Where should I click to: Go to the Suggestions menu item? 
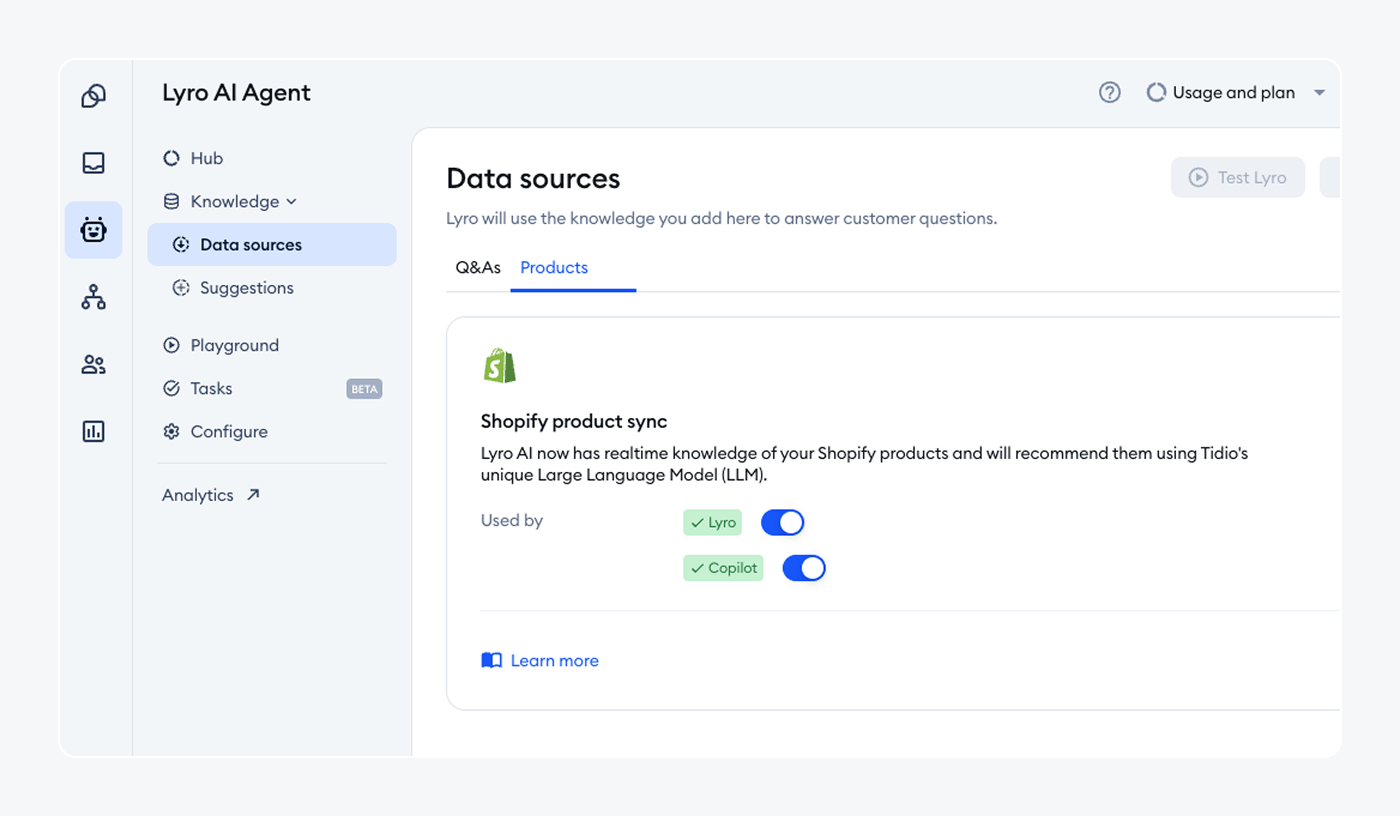[272, 287]
